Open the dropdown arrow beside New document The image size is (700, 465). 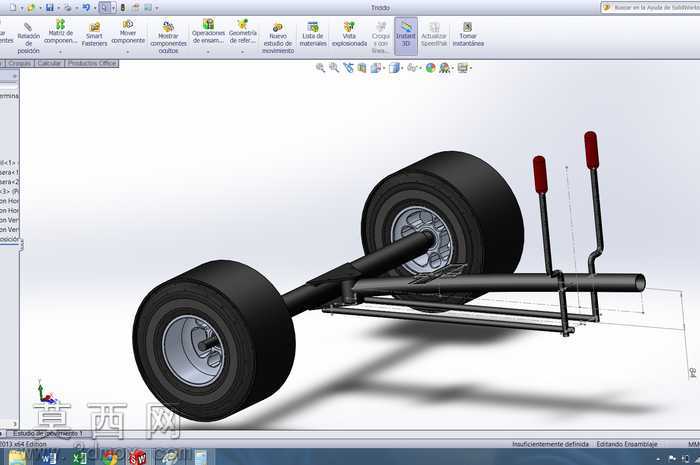(21, 8)
